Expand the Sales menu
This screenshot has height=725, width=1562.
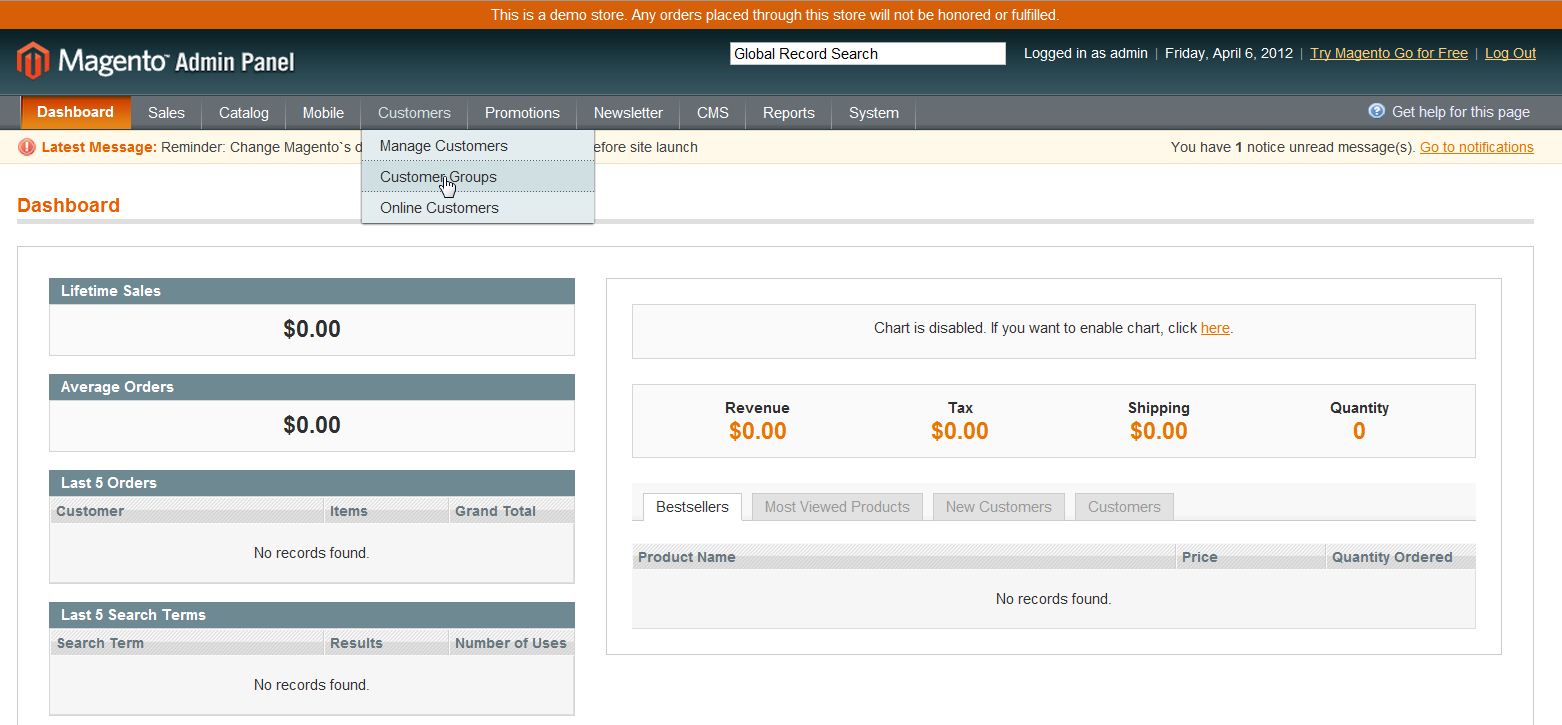pos(166,113)
